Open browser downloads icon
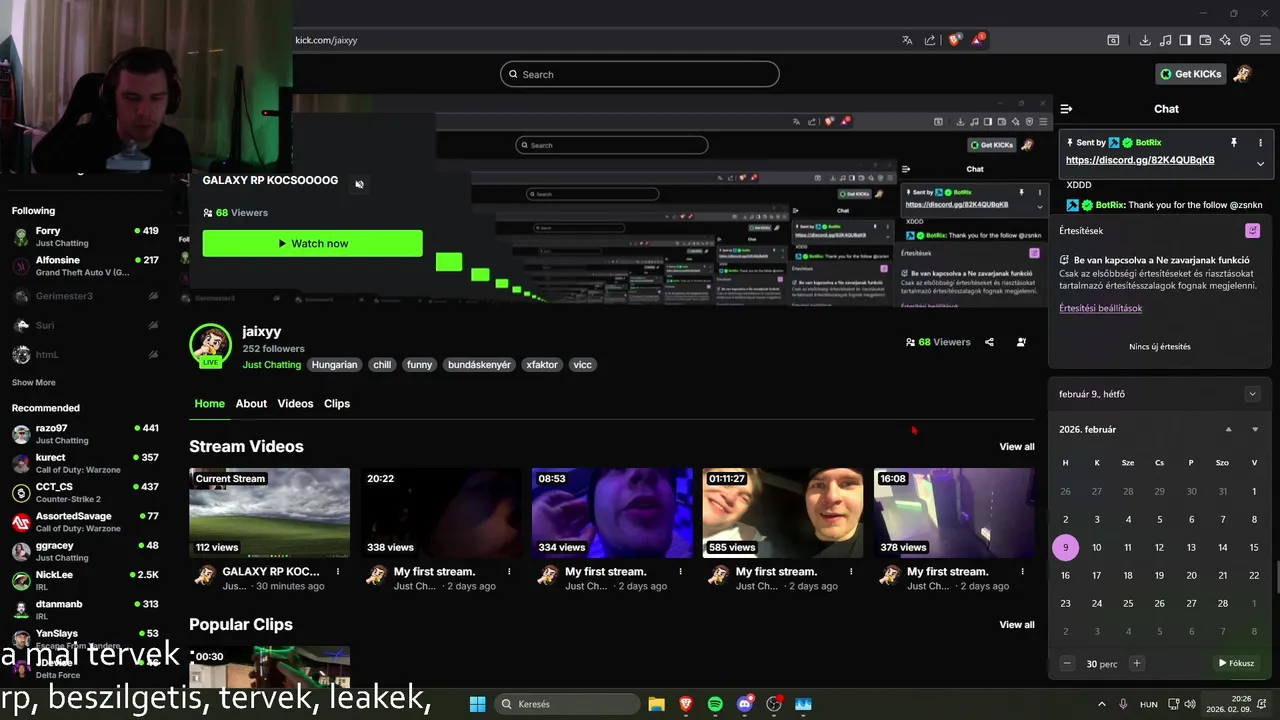The width and height of the screenshot is (1280, 720). [x=1145, y=40]
